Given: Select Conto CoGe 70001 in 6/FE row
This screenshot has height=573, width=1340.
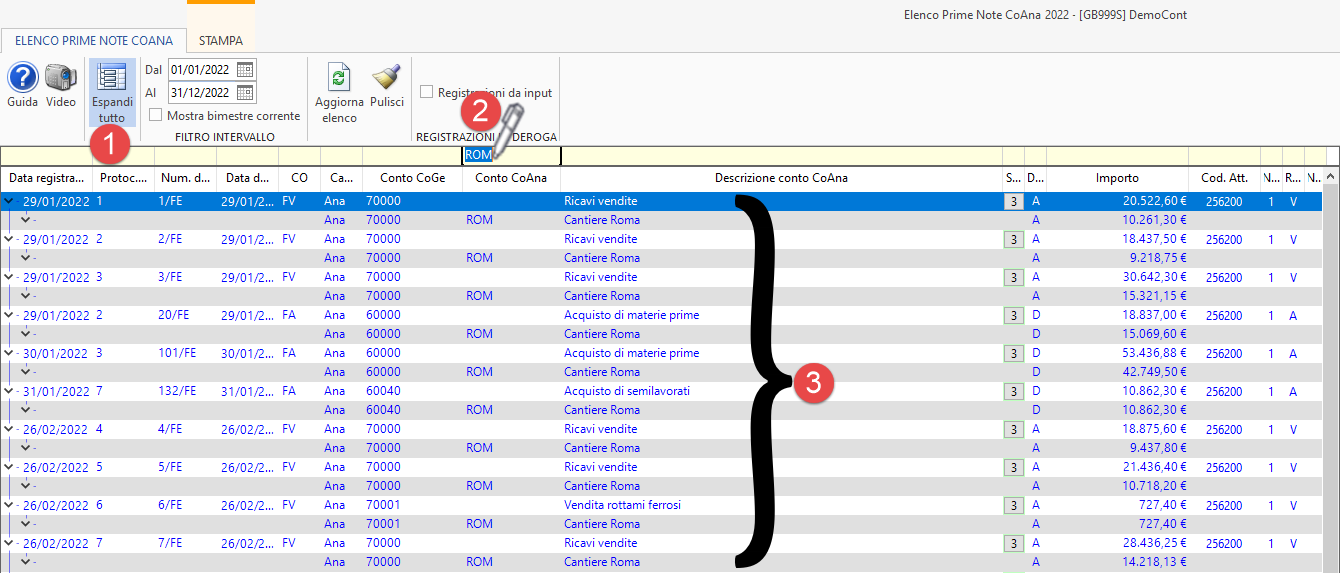Looking at the screenshot, I should coord(384,505).
